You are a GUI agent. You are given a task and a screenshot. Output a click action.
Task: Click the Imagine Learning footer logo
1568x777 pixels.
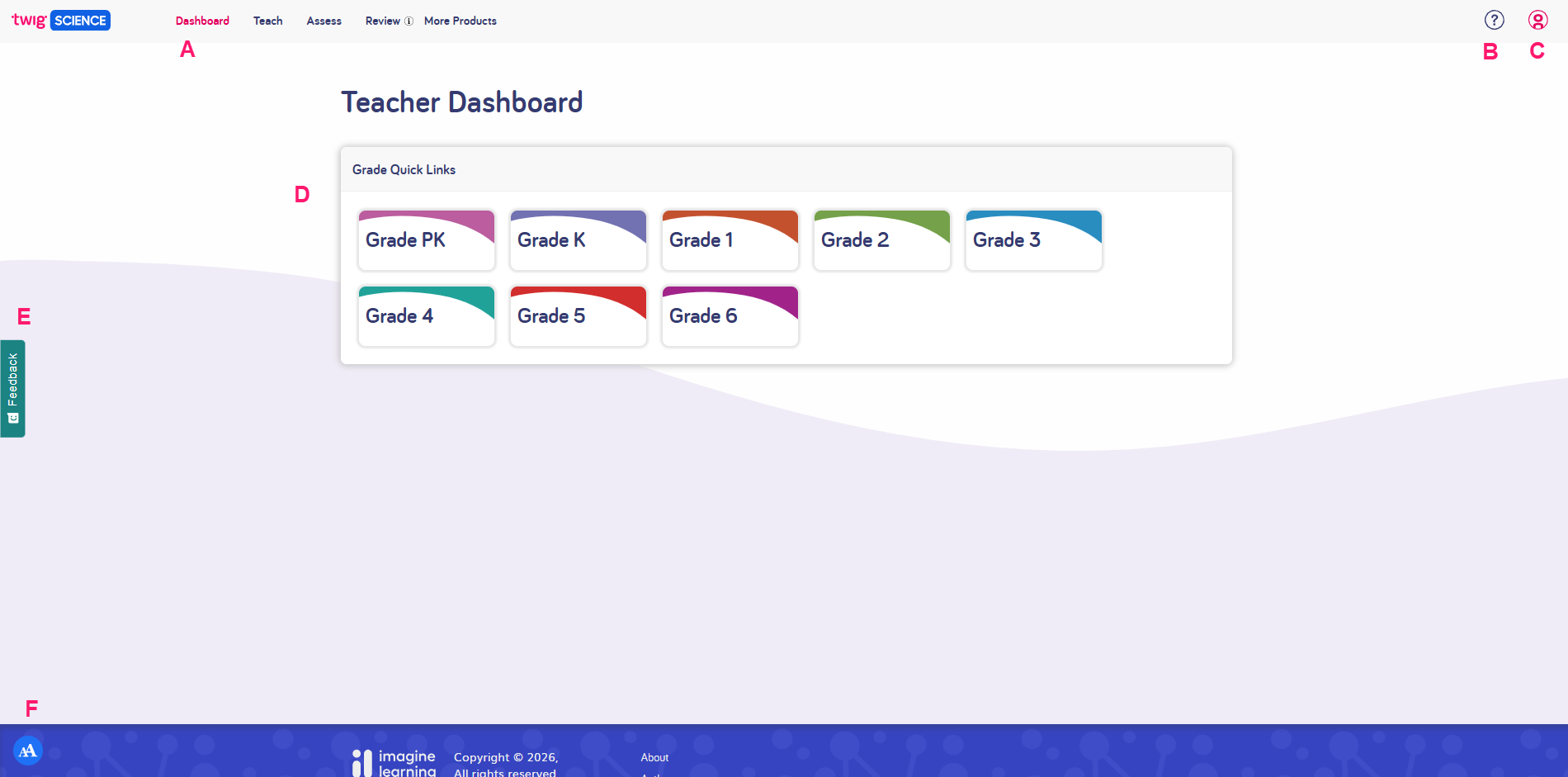(394, 763)
